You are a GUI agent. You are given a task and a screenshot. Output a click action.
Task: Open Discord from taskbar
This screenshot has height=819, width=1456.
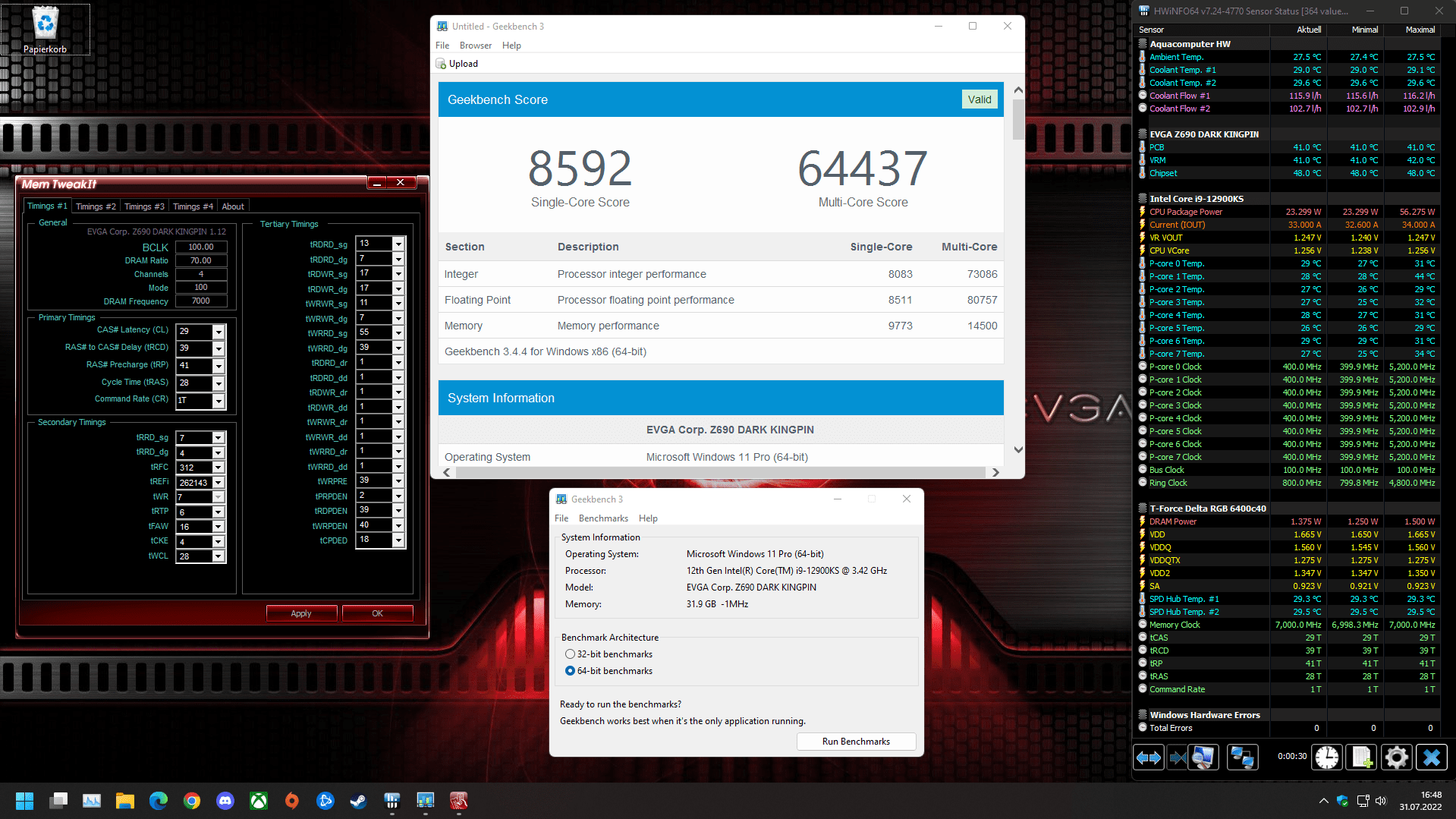tap(225, 801)
